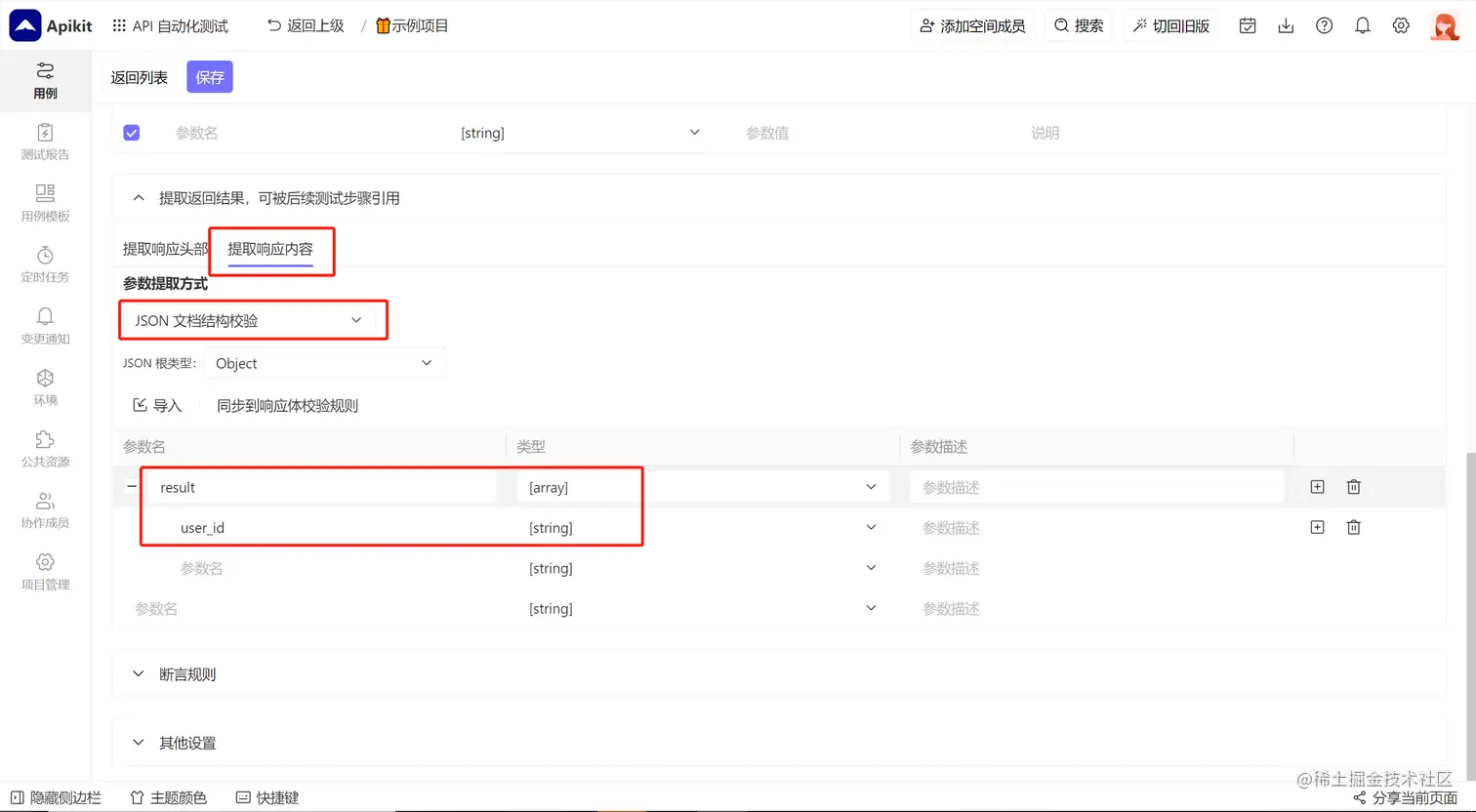The height and width of the screenshot is (812, 1476).
Task: Click the last row 参数描述 field
Action: (x=1096, y=608)
